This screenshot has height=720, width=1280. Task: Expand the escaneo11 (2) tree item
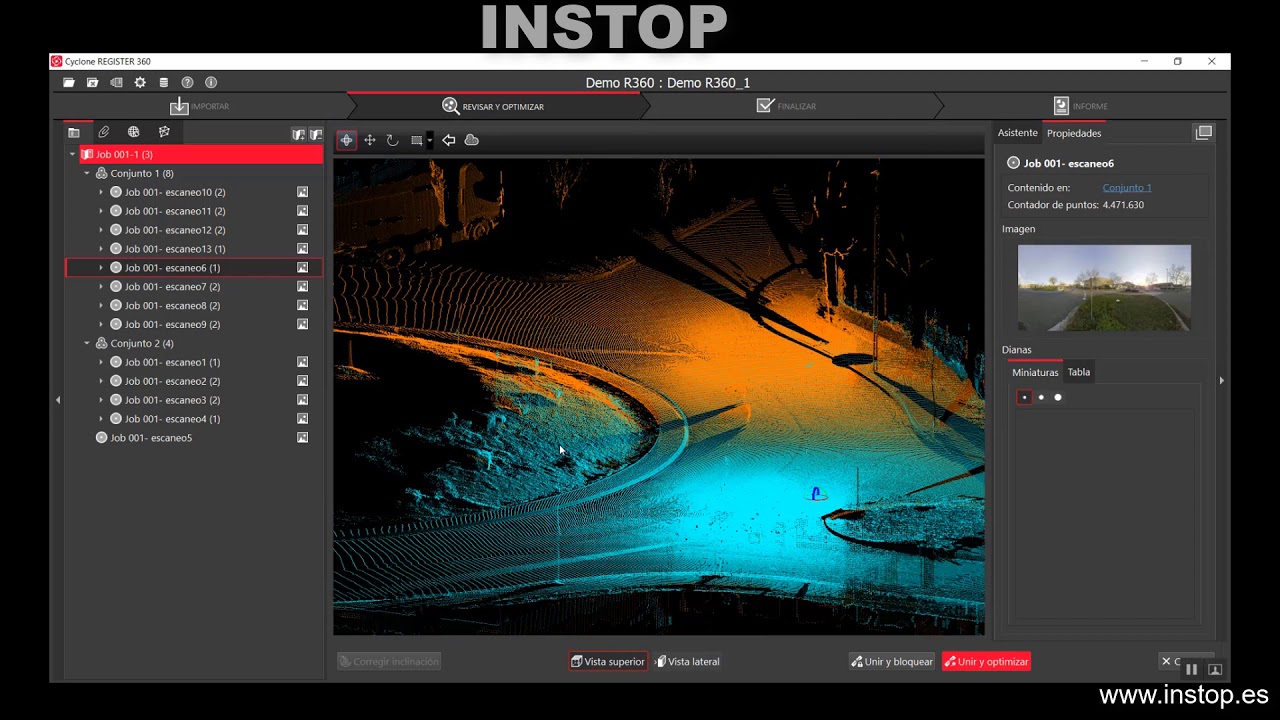click(101, 211)
